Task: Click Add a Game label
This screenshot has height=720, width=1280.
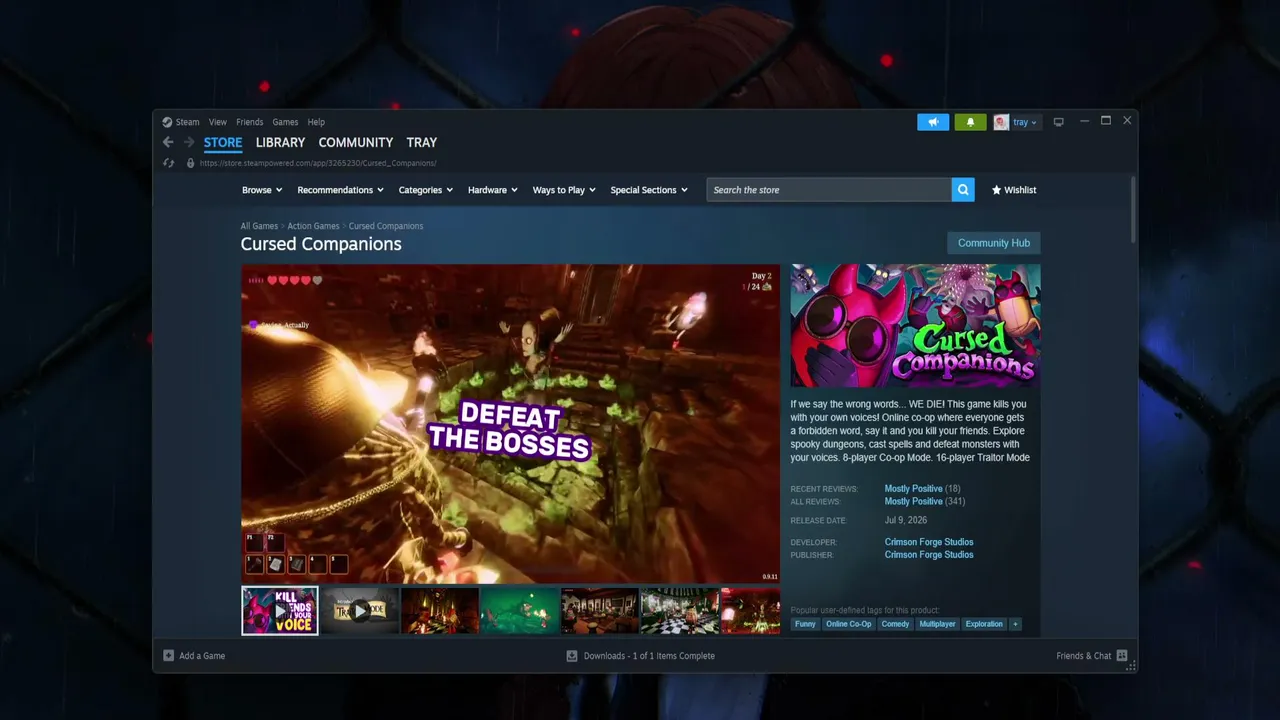Action: click(x=202, y=656)
